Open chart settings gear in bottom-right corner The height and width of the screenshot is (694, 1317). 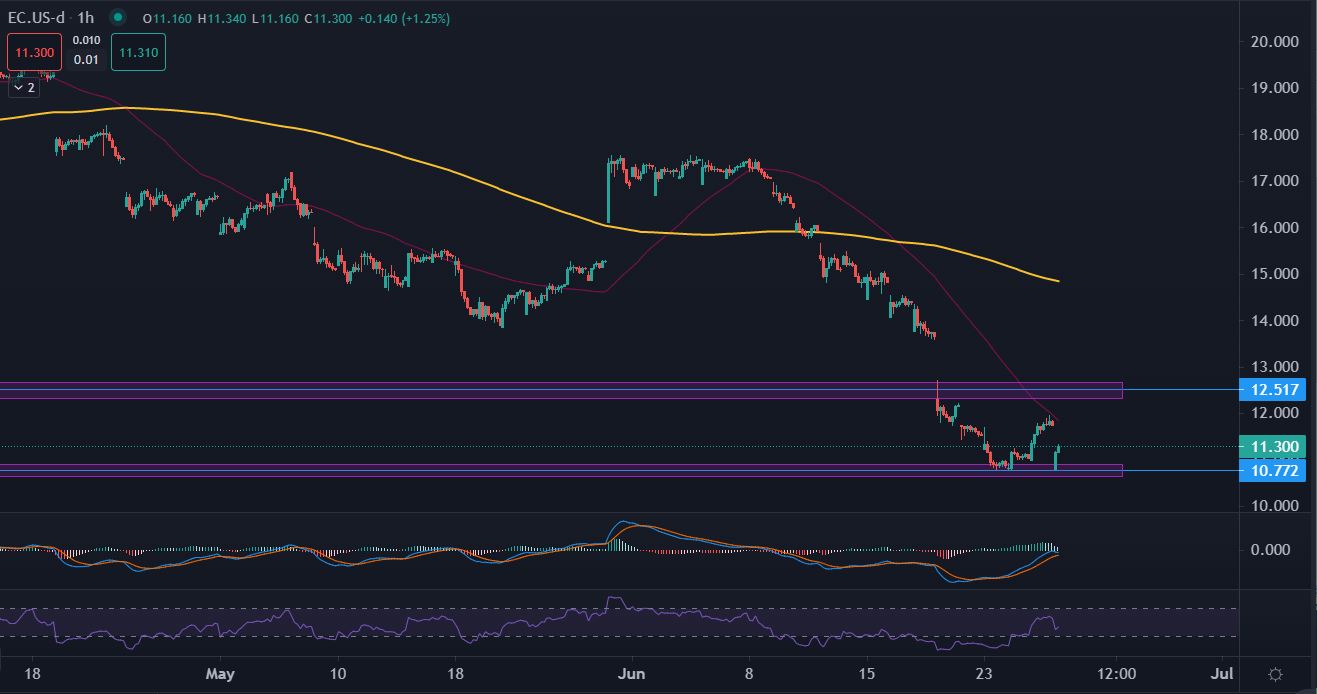(x=1275, y=674)
